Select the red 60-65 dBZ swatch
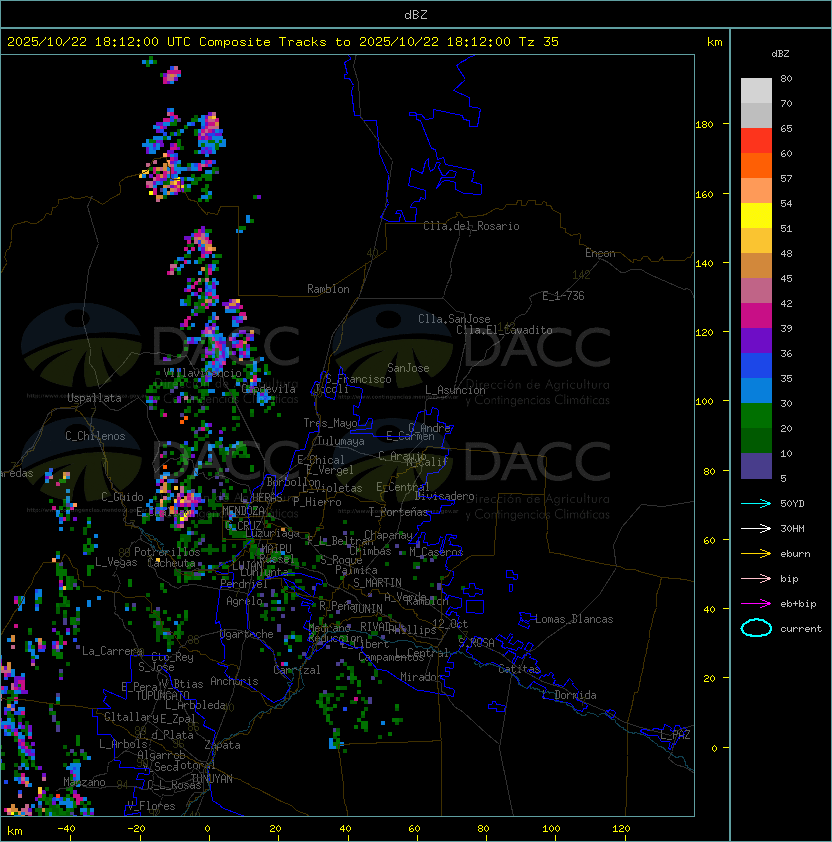 click(x=756, y=141)
